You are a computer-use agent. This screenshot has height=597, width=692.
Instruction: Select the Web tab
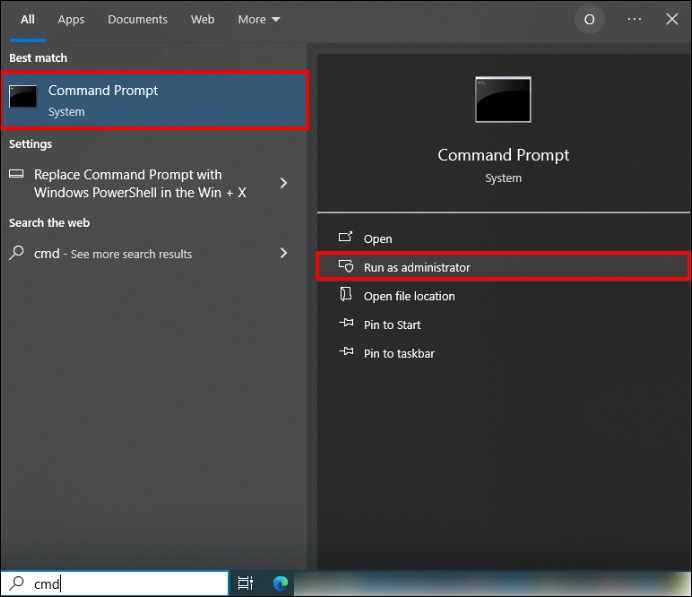203,19
